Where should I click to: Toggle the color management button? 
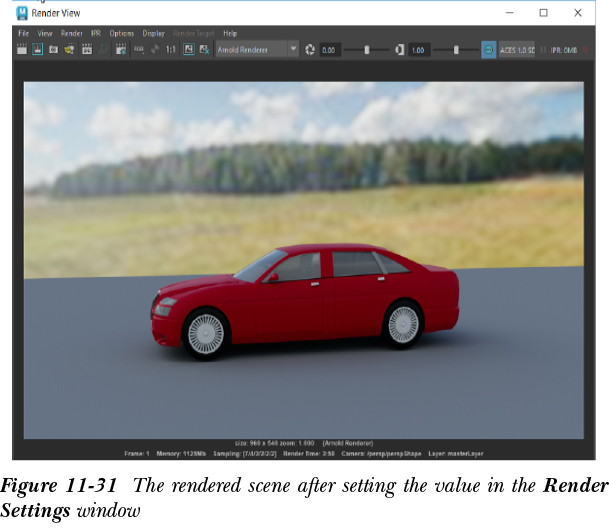pos(488,49)
